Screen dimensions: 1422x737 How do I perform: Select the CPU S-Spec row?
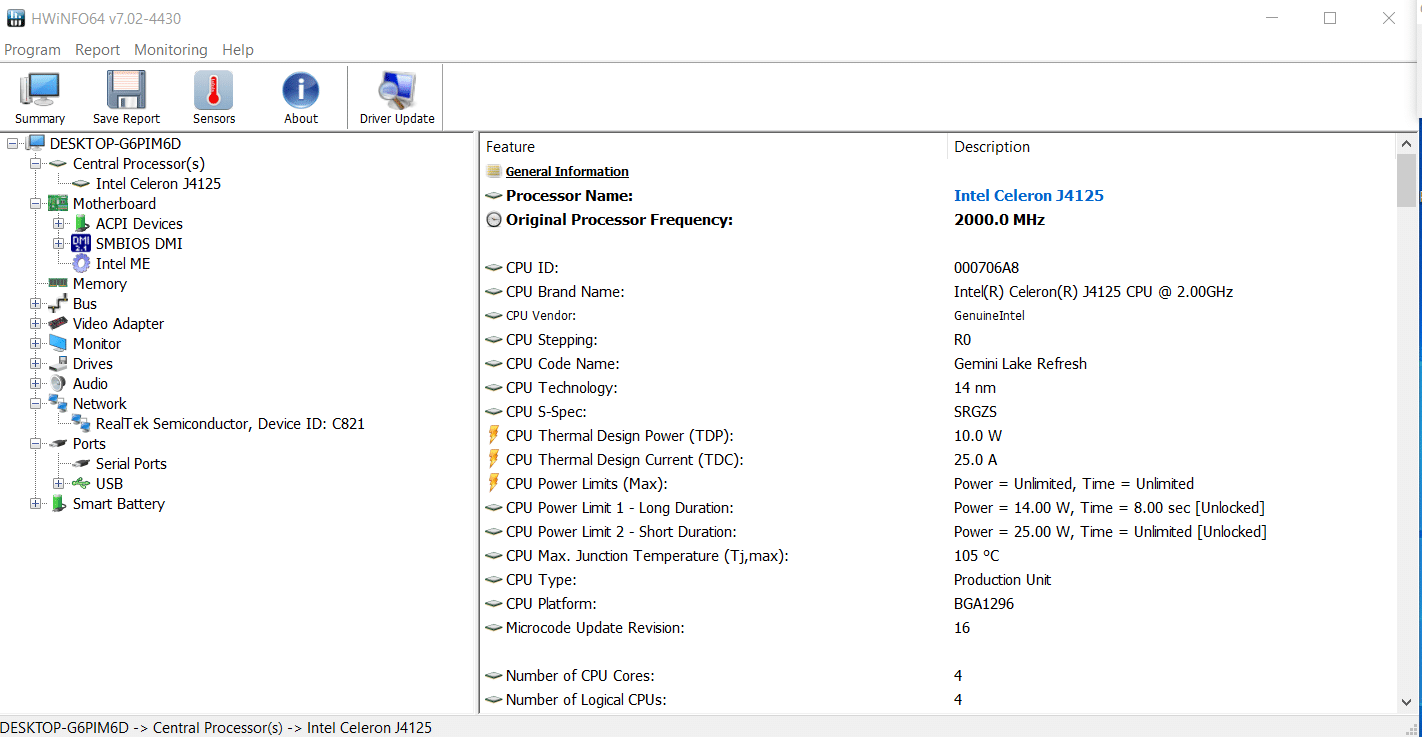point(938,412)
